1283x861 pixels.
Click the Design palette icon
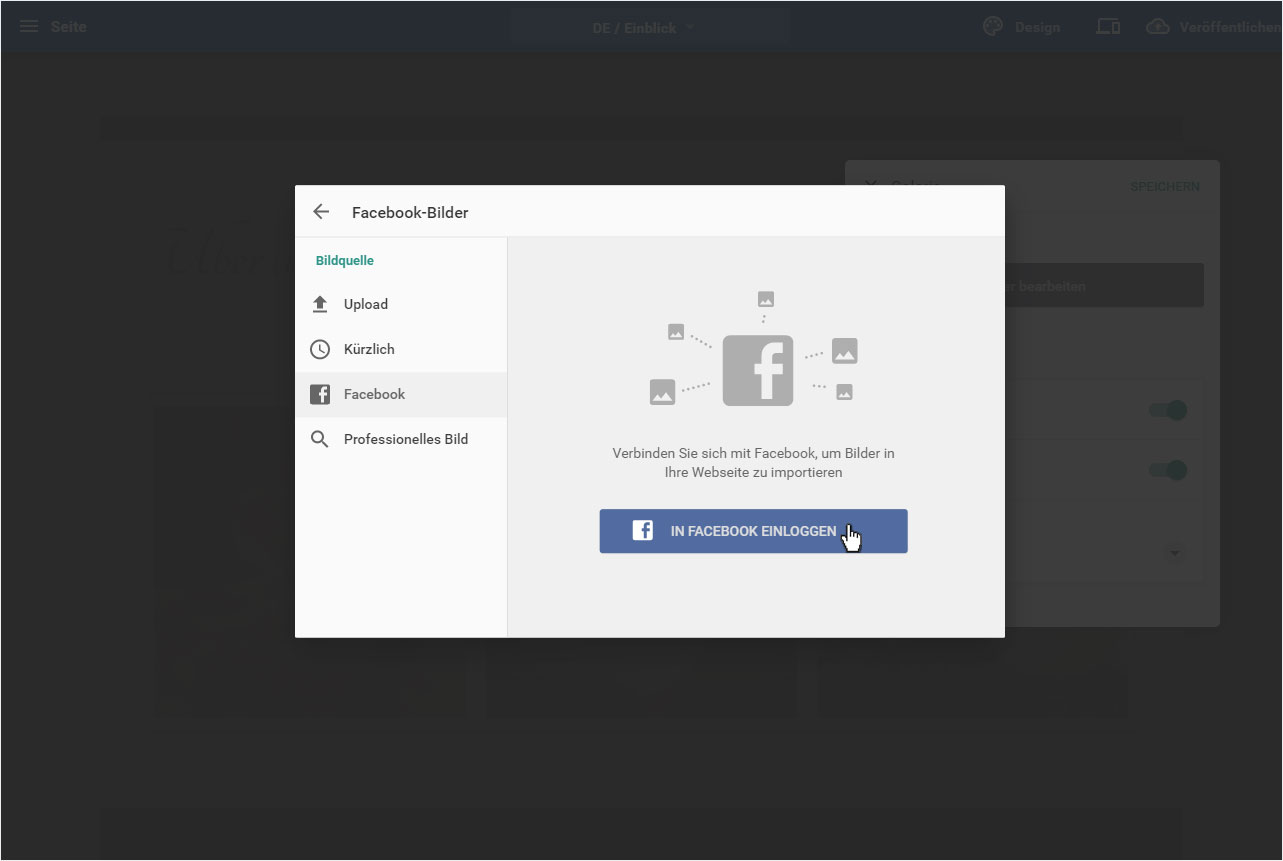pos(993,27)
